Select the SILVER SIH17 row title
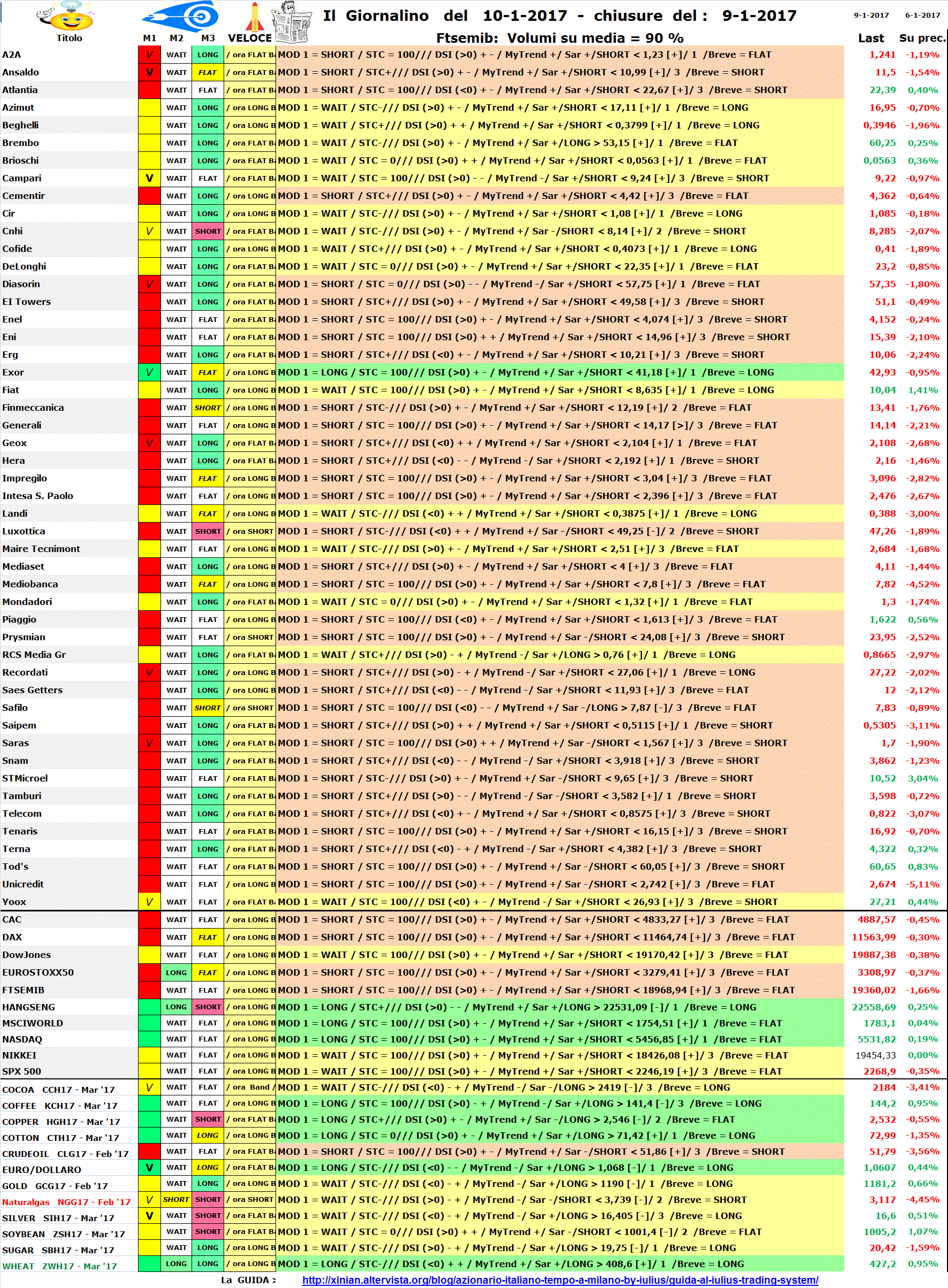Viewport: 948px width, 1288px height. [58, 1218]
